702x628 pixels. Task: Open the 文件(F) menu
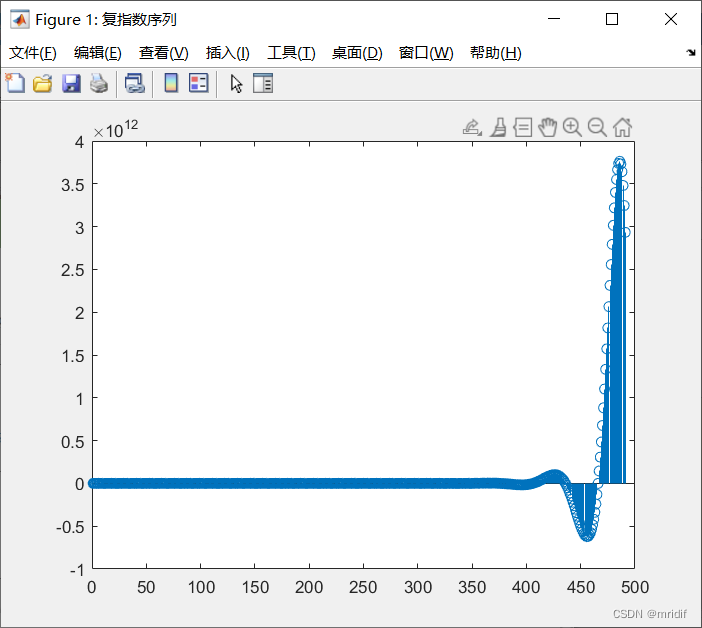click(x=33, y=53)
